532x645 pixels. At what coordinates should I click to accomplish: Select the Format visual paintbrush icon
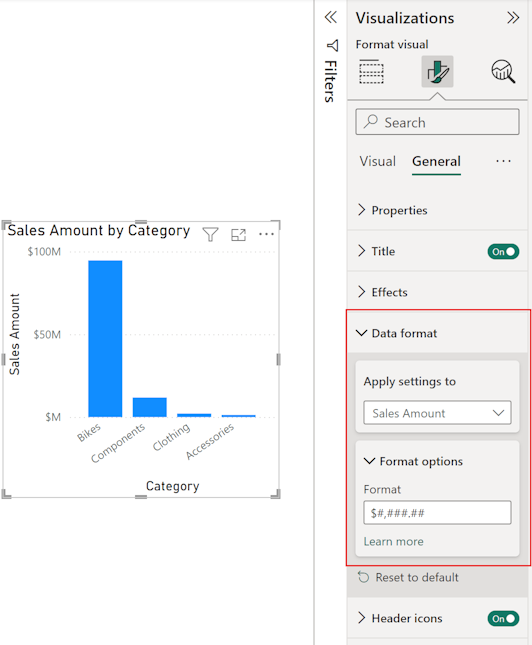[437, 72]
